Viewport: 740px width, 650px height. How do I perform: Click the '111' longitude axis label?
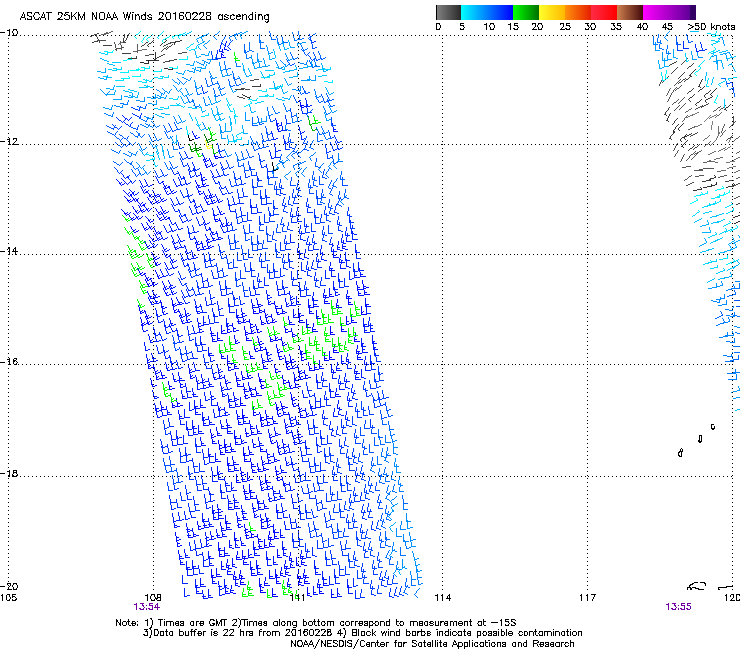tap(297, 598)
